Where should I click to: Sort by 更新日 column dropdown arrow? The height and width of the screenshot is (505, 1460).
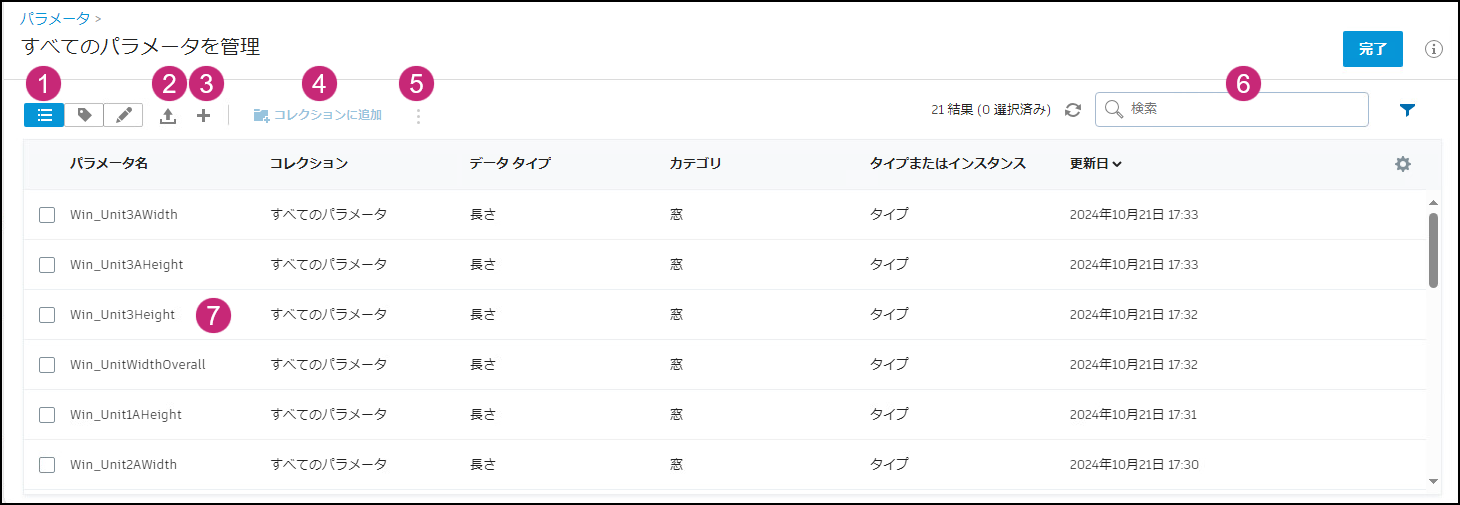tap(1116, 164)
